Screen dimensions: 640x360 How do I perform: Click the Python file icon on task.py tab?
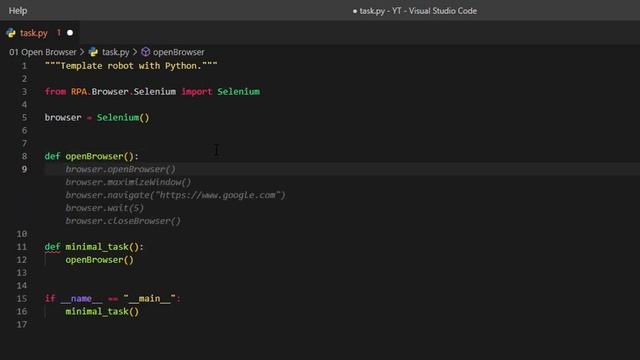click(11, 33)
